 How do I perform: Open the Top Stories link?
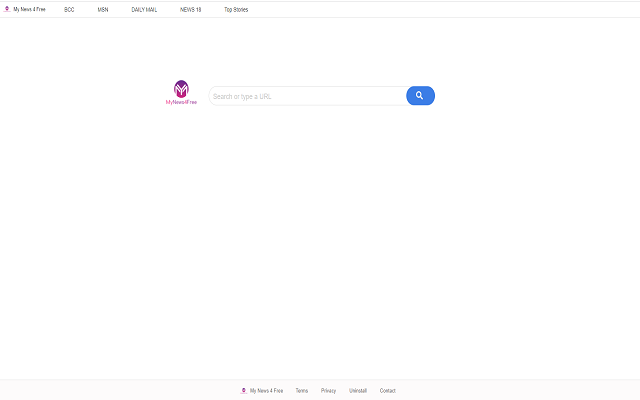(236, 9)
